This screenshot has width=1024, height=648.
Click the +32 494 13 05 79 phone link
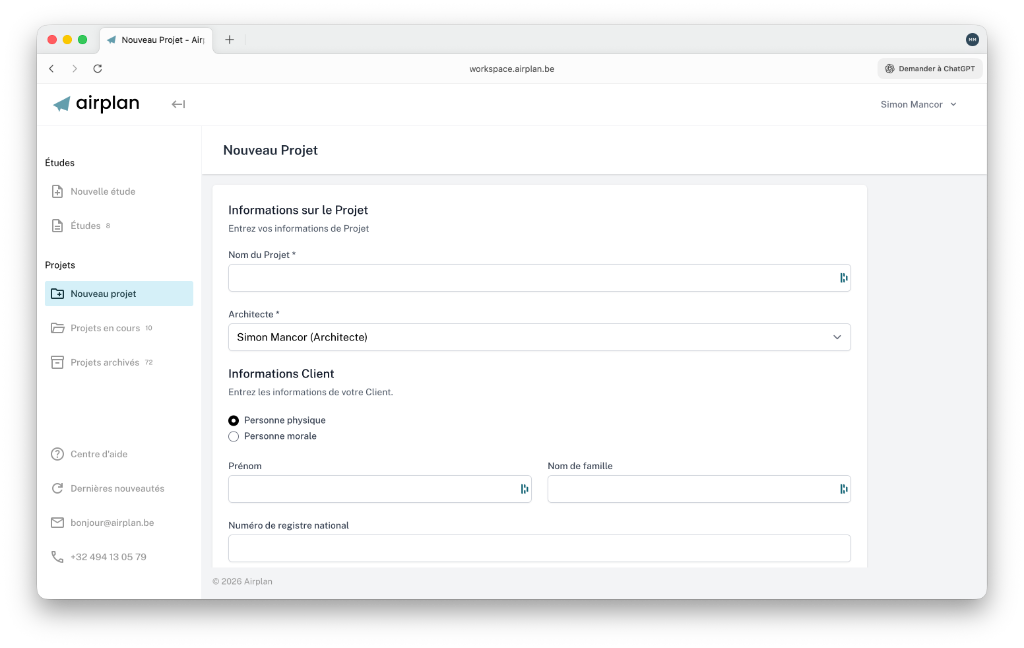click(108, 557)
